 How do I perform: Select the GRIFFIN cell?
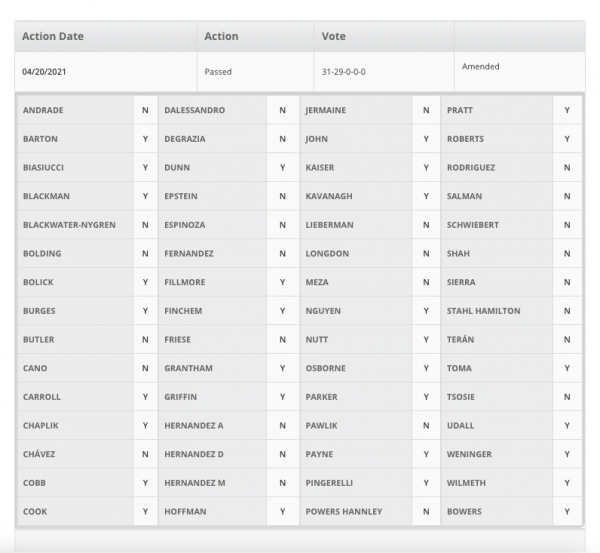[x=213, y=397]
